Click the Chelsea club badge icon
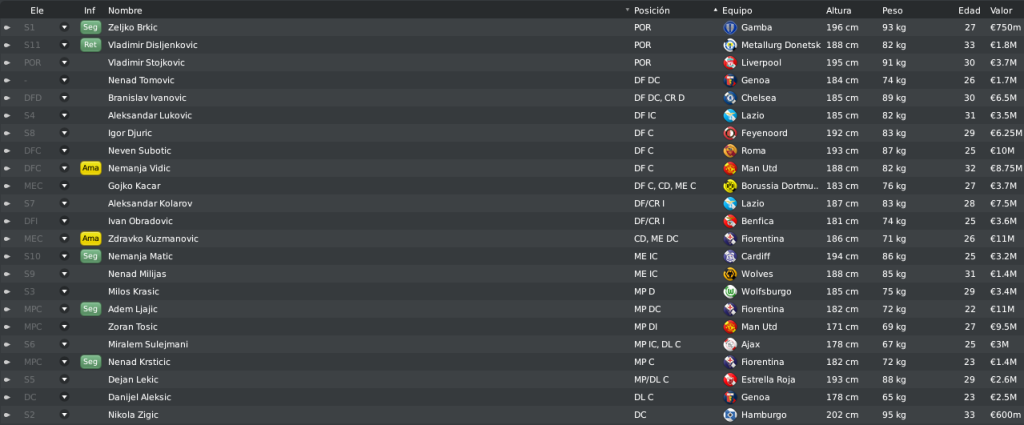1024x425 pixels. point(729,98)
